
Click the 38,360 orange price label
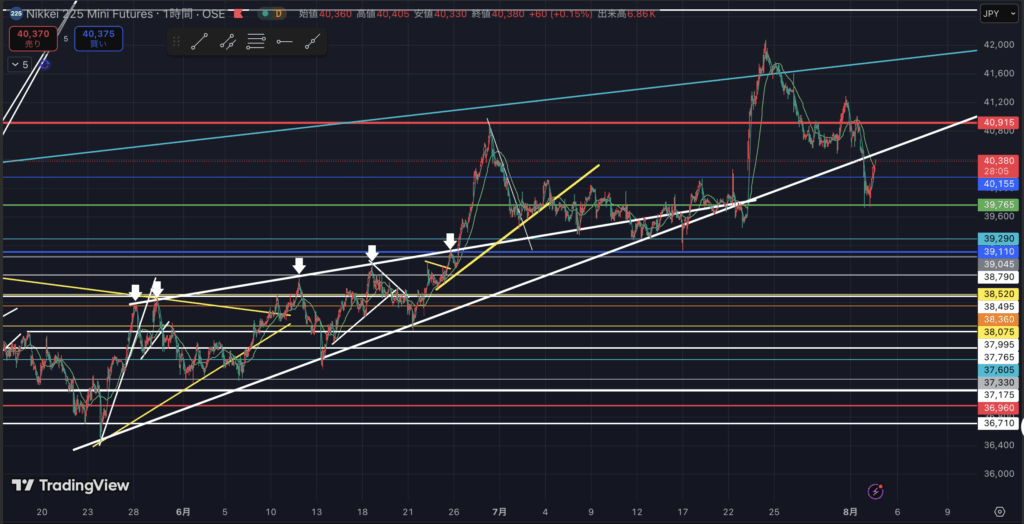point(999,319)
